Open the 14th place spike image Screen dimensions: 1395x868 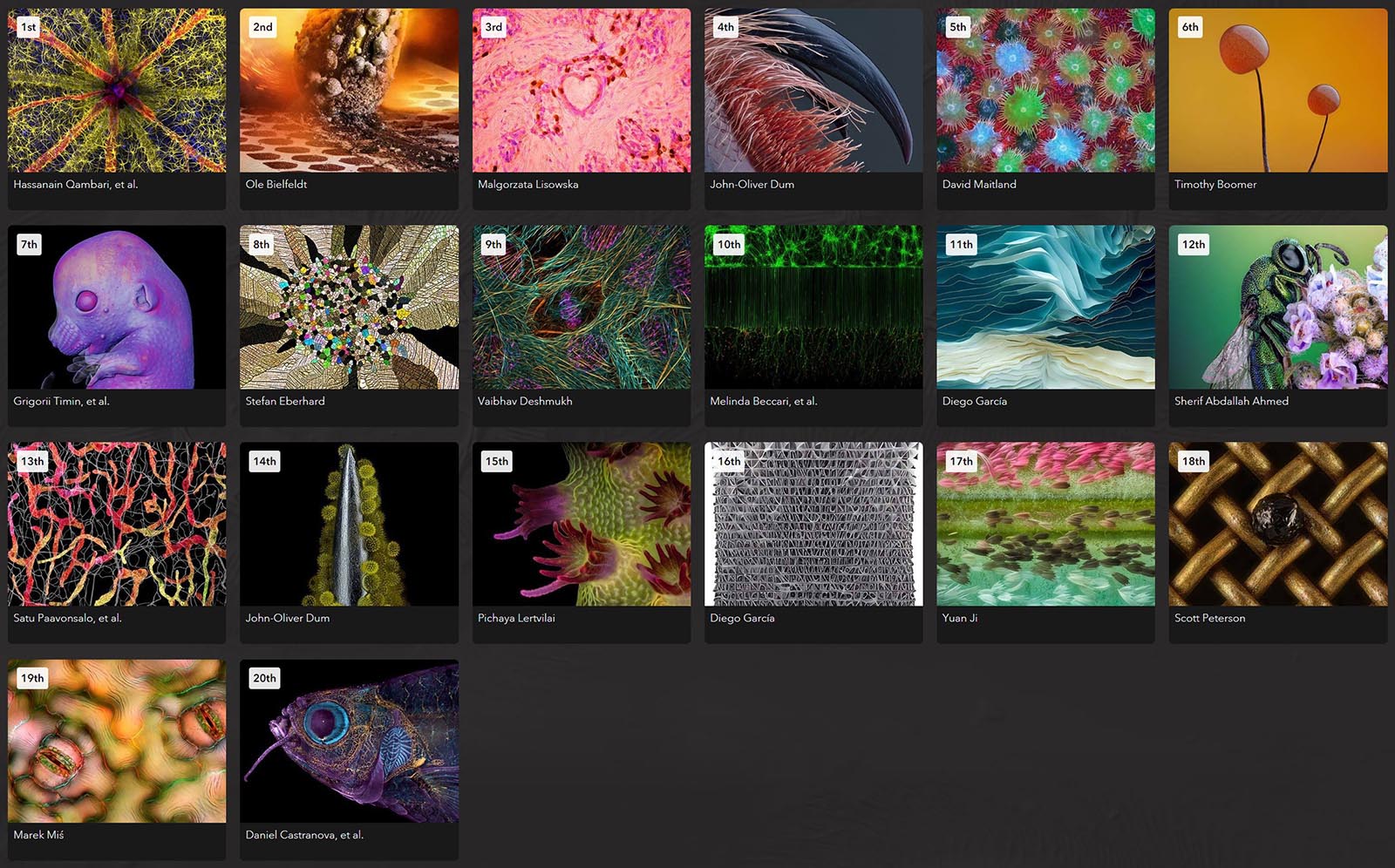[x=349, y=524]
